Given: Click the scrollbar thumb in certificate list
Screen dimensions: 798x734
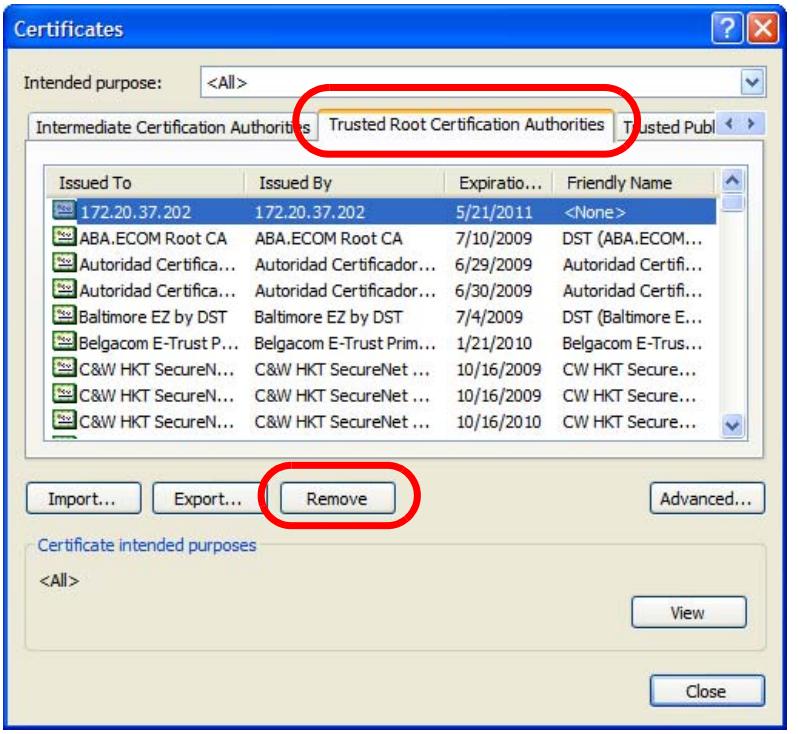Looking at the screenshot, I should (732, 202).
